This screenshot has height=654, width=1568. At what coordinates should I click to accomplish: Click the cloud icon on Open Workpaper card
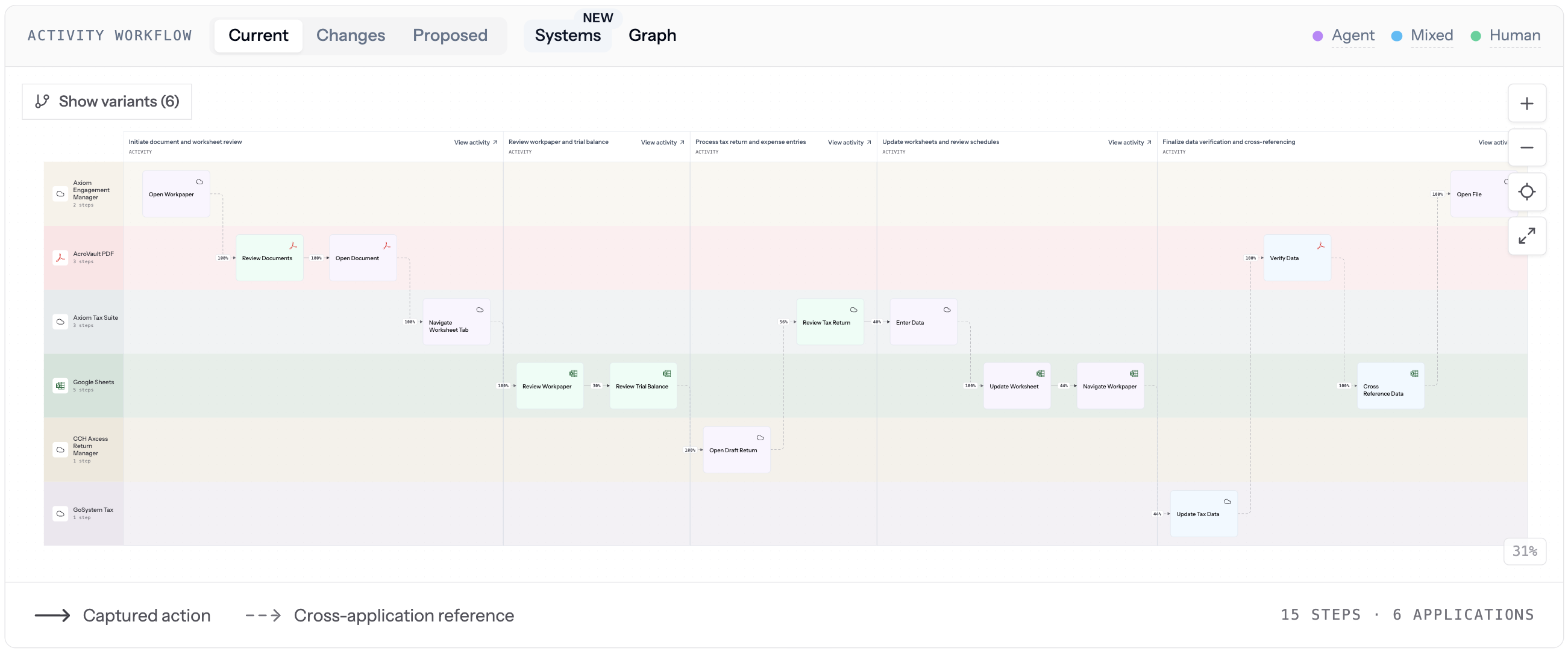[x=199, y=182]
